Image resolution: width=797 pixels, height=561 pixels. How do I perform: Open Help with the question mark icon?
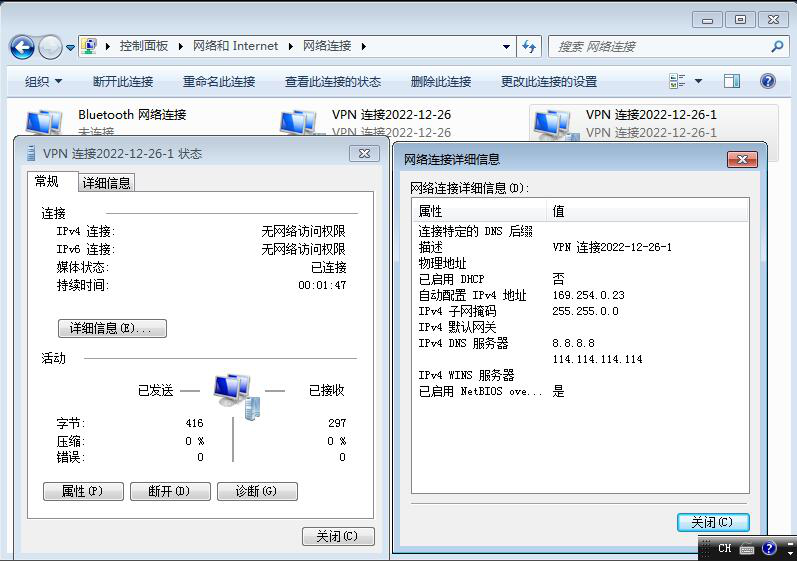[768, 81]
